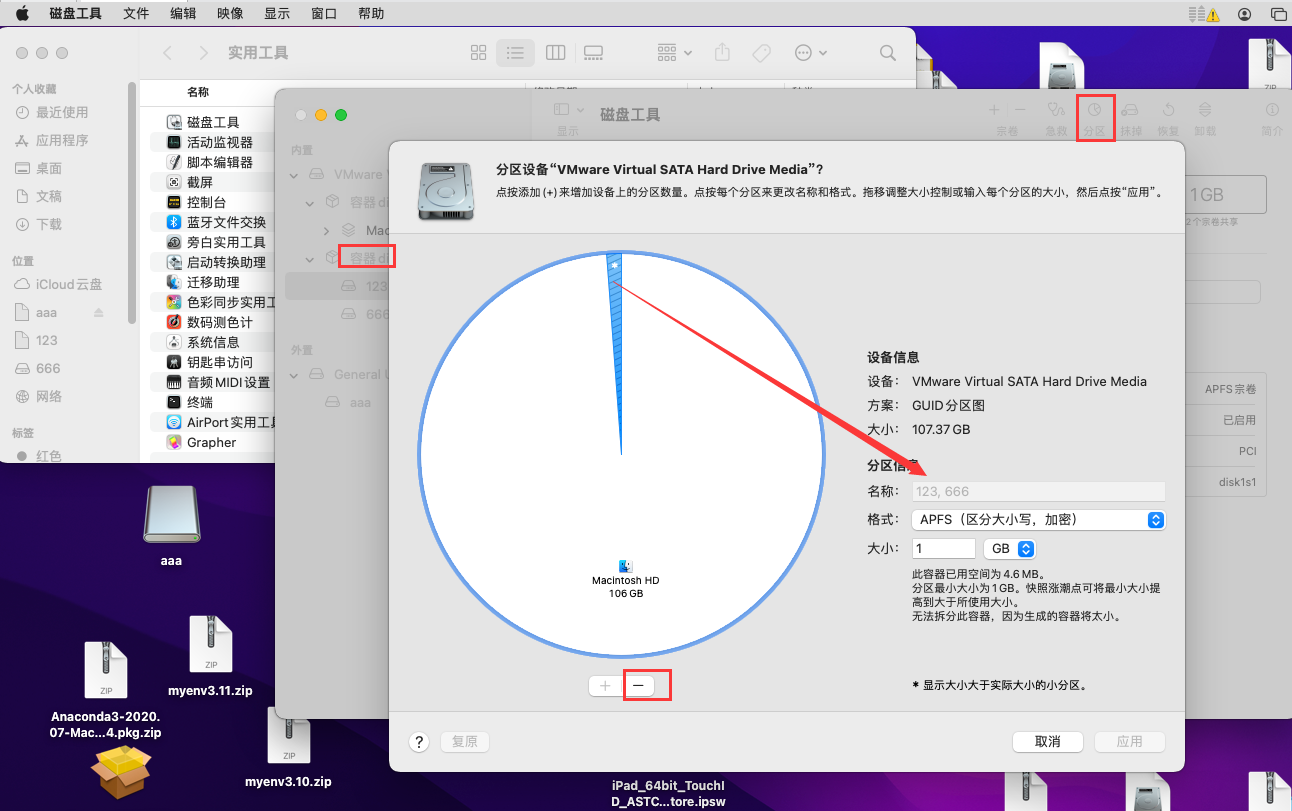Select 数码测色计 in the Finder list
Screen dimensions: 1292x811
[220, 322]
